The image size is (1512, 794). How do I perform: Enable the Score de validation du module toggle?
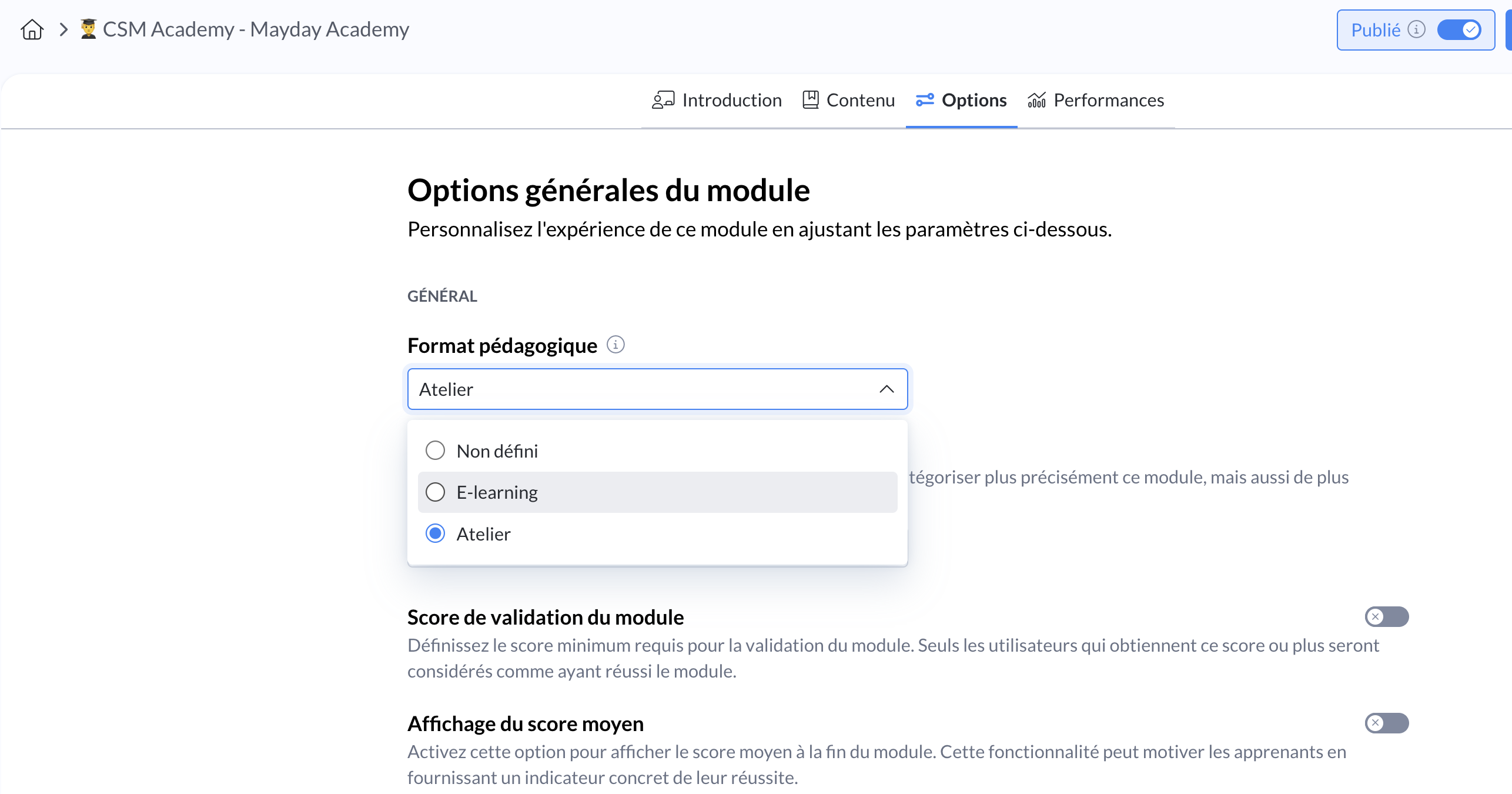click(1386, 617)
